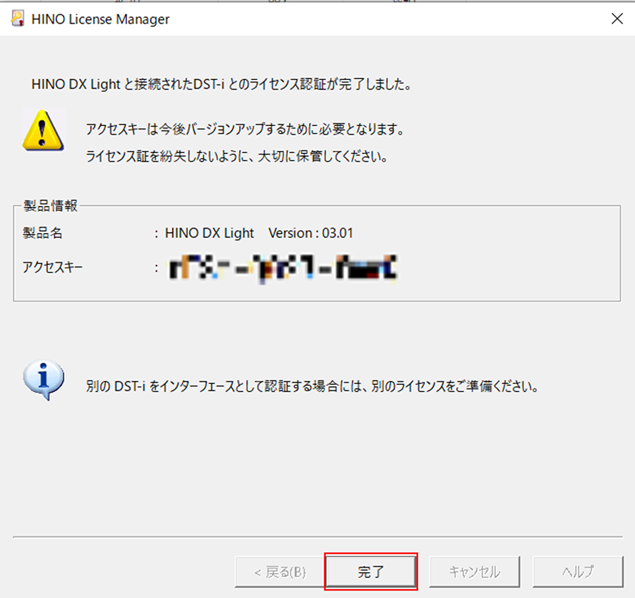Image resolution: width=635 pixels, height=598 pixels.
Task: Click the 別の DST-i をインターフェース info message
Action: click(312, 386)
